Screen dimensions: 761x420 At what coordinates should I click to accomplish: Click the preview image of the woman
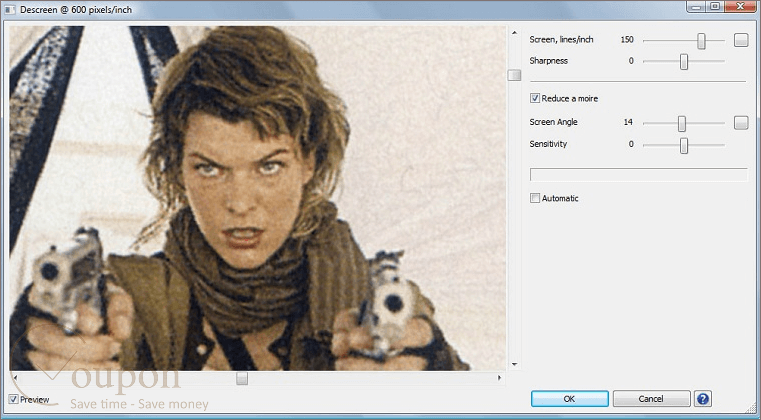click(x=258, y=198)
